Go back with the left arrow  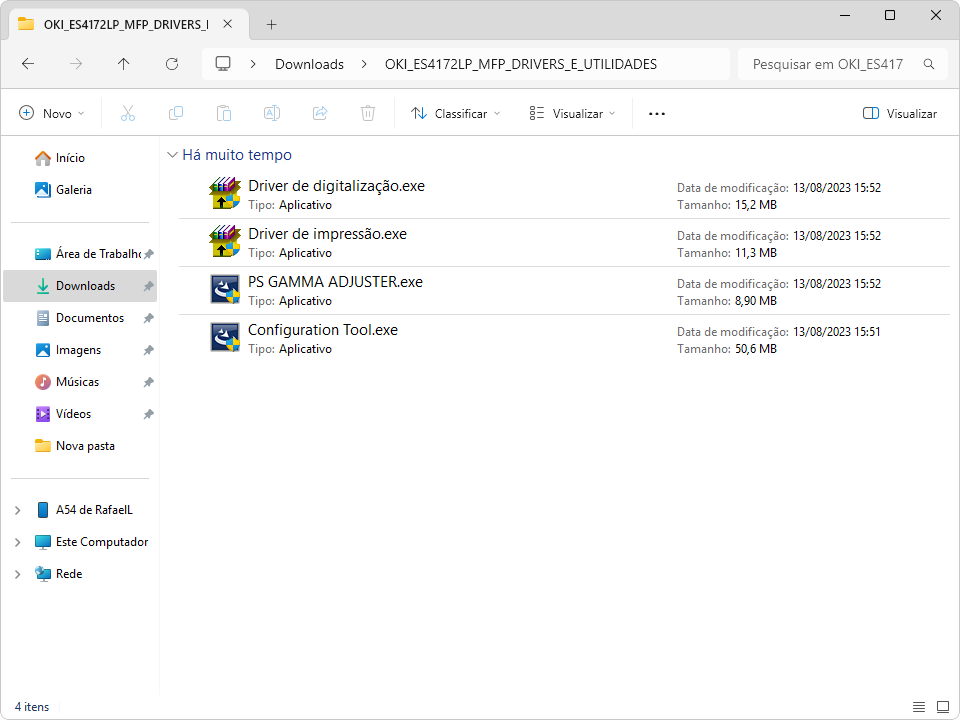click(x=28, y=64)
